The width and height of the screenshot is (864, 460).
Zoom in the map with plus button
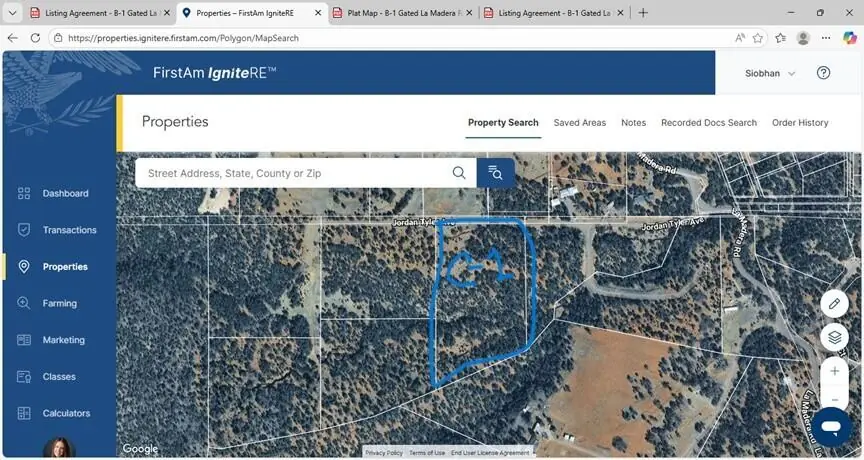[x=834, y=371]
